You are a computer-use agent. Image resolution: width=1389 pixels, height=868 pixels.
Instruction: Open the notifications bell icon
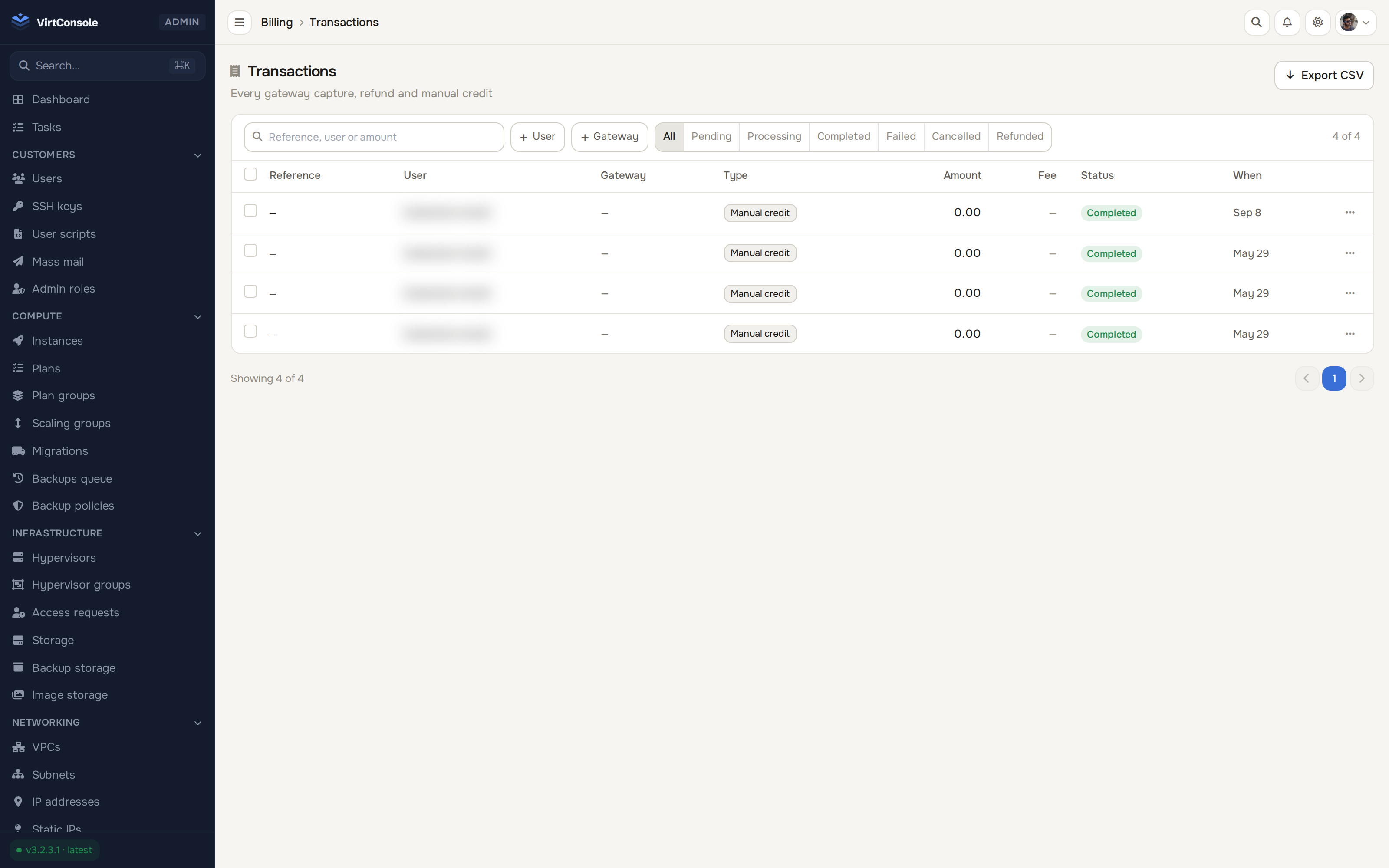point(1287,23)
